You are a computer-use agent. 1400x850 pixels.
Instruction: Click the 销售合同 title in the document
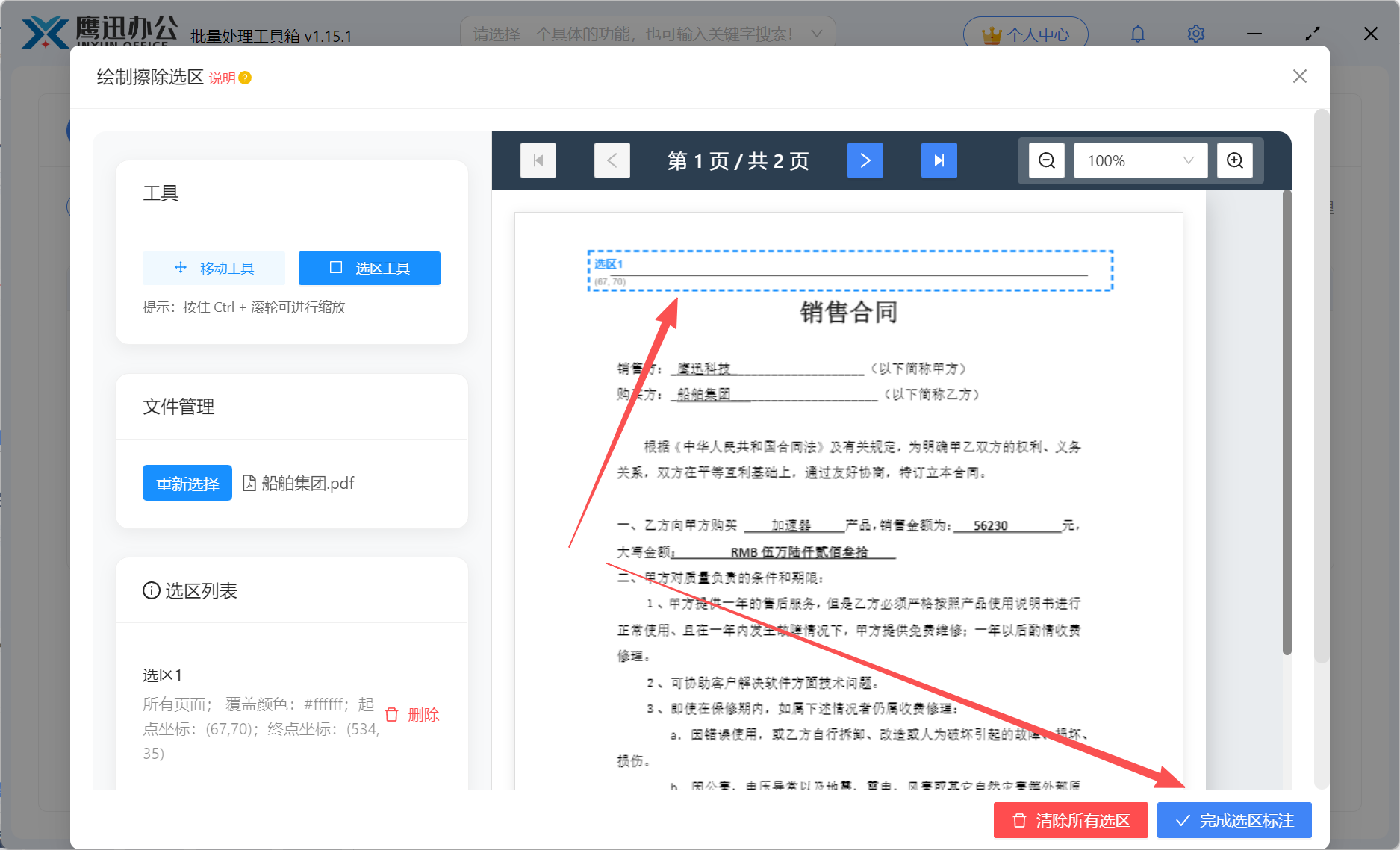[x=849, y=312]
